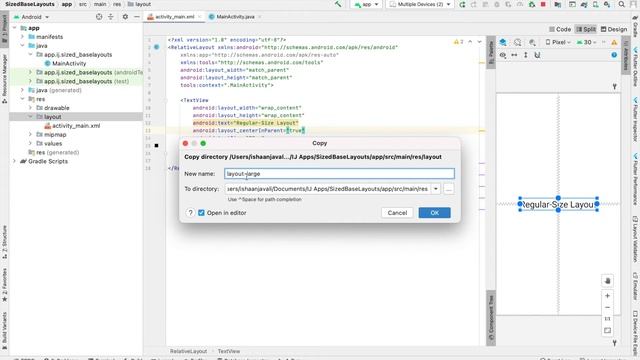The image size is (640, 360).
Task: Zoom in with the plus button
Action: tap(607, 296)
